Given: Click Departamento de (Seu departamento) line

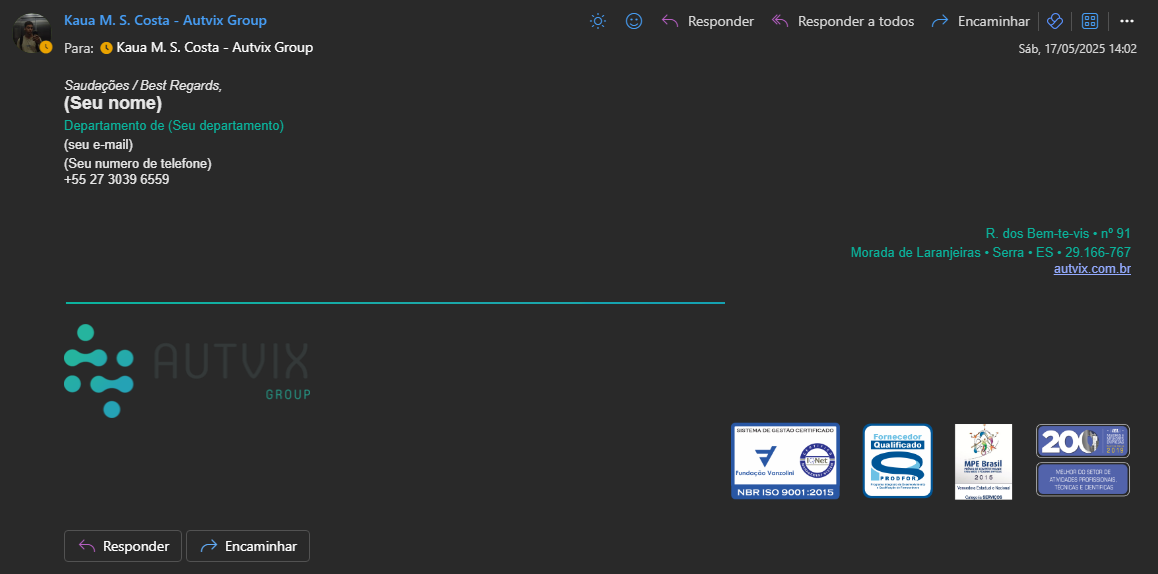Looking at the screenshot, I should (x=174, y=126).
